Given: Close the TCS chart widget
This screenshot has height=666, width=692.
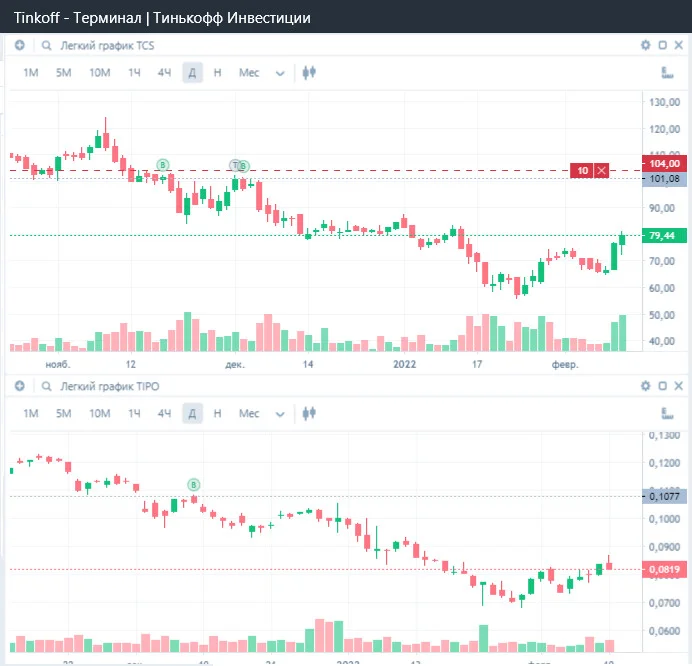Looking at the screenshot, I should coord(679,45).
